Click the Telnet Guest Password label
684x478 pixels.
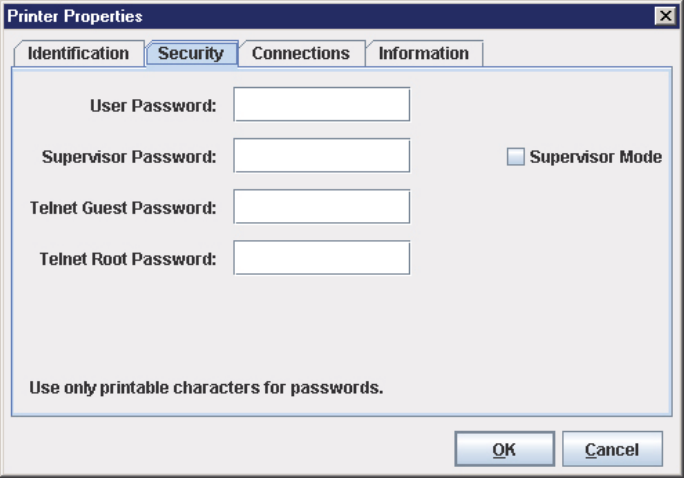tap(124, 208)
